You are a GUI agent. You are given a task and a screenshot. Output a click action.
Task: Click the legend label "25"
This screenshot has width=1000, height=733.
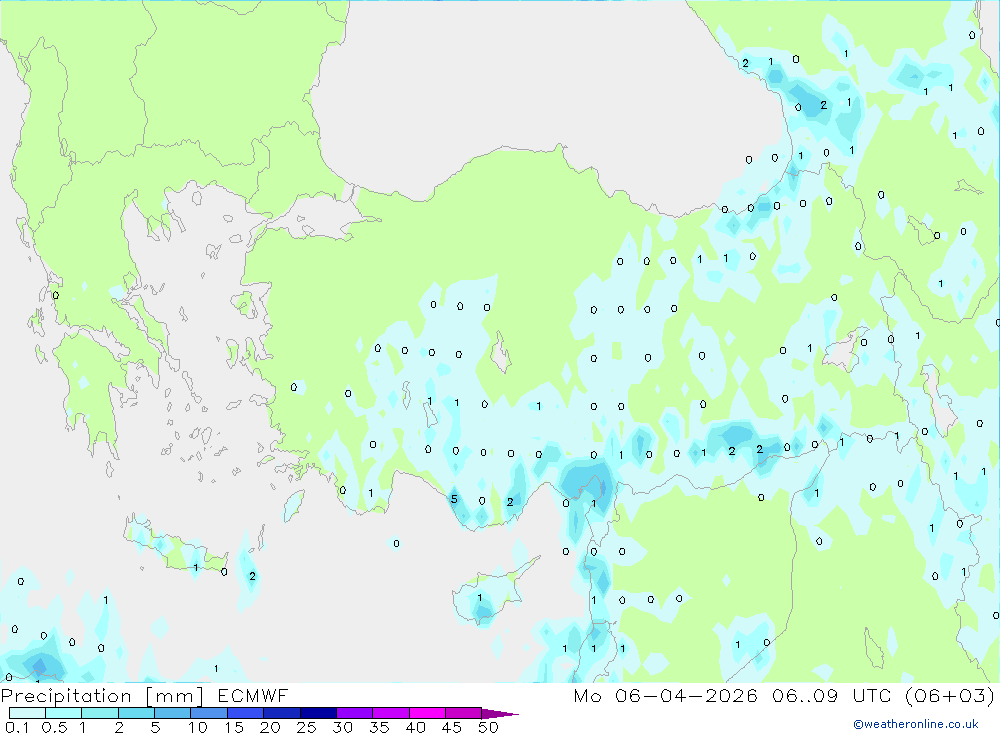[306, 727]
